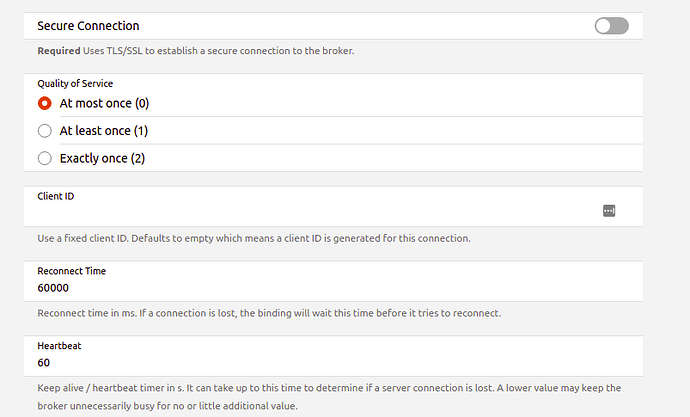Click the Quality of Service heading
Viewport: 690px width, 417px height.
(75, 84)
